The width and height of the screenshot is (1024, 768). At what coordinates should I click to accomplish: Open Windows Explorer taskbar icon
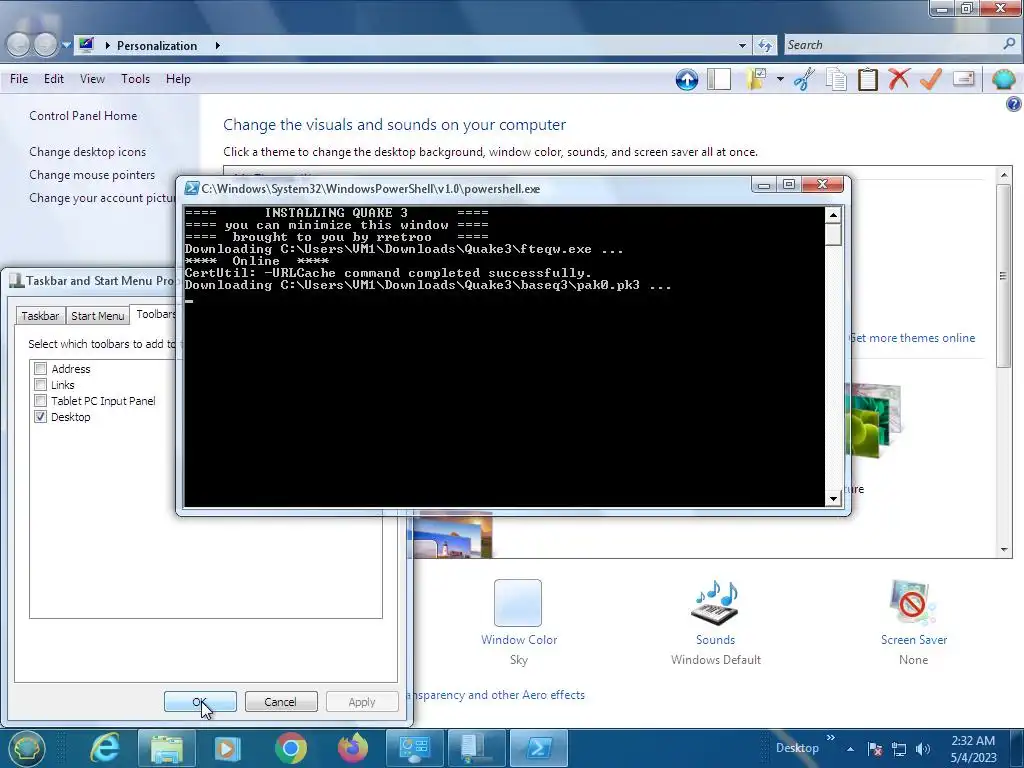click(167, 748)
